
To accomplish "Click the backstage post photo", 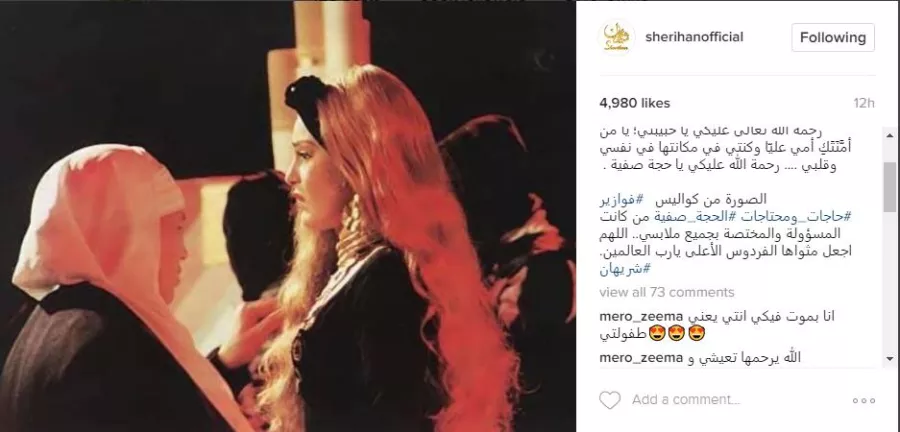I will (x=288, y=216).
